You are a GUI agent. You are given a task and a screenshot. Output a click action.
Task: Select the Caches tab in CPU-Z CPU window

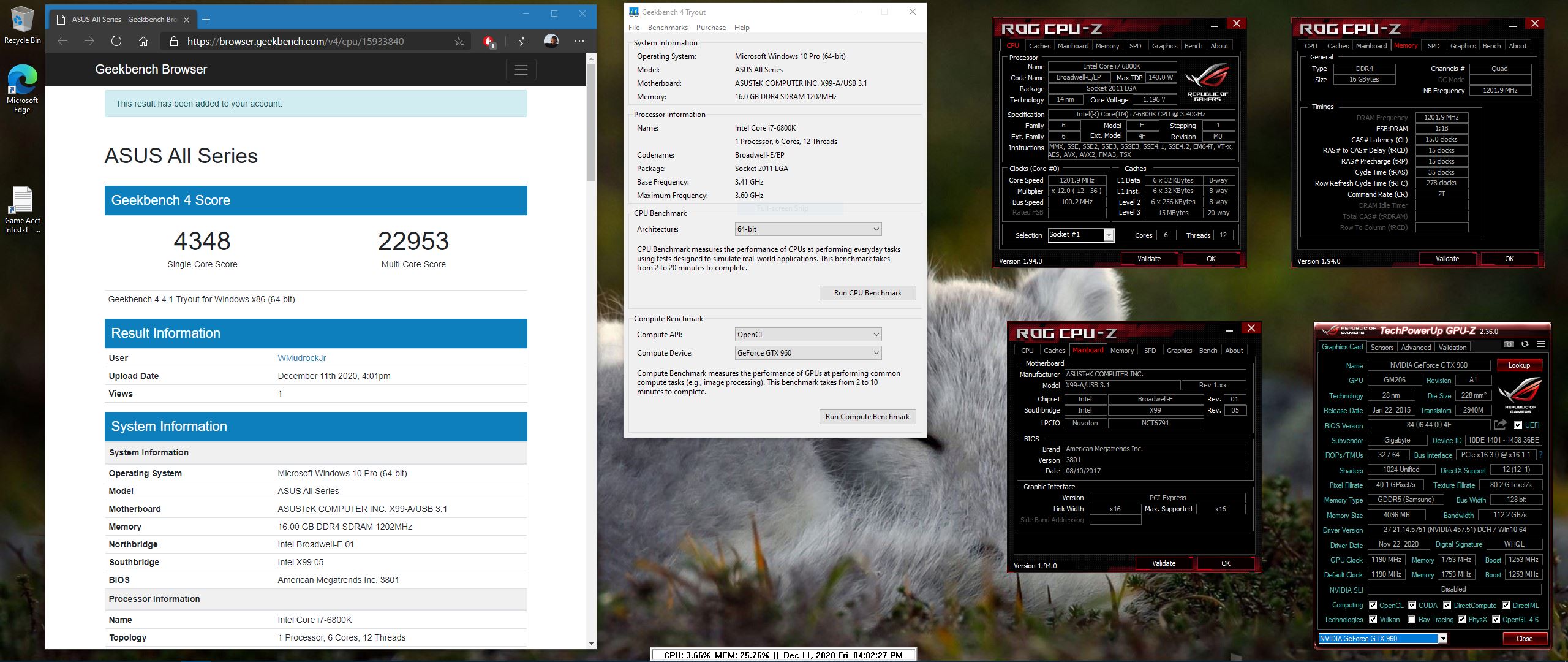[1039, 46]
